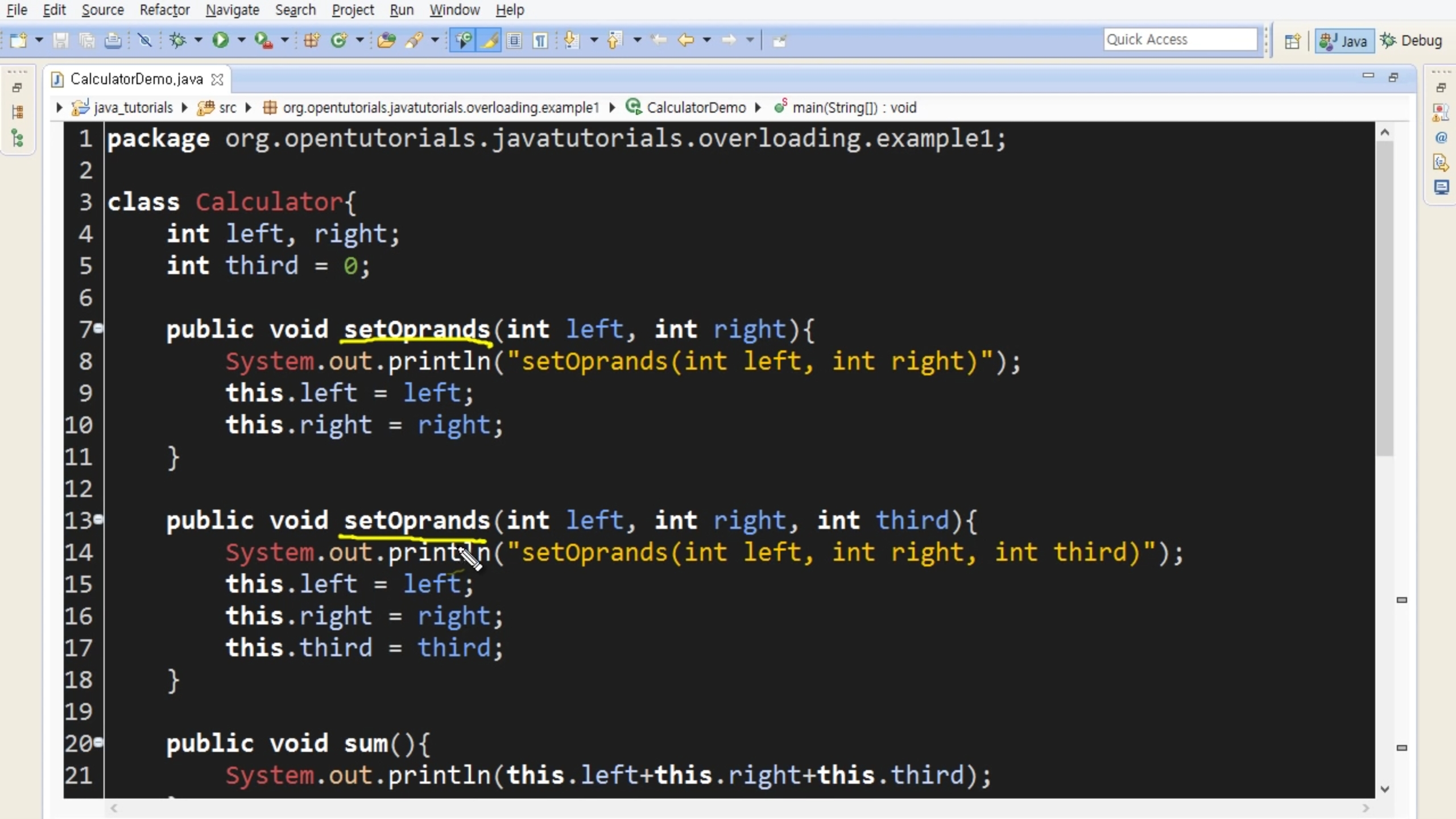
Task: Open the New Java Class dropdown arrow
Action: click(359, 40)
